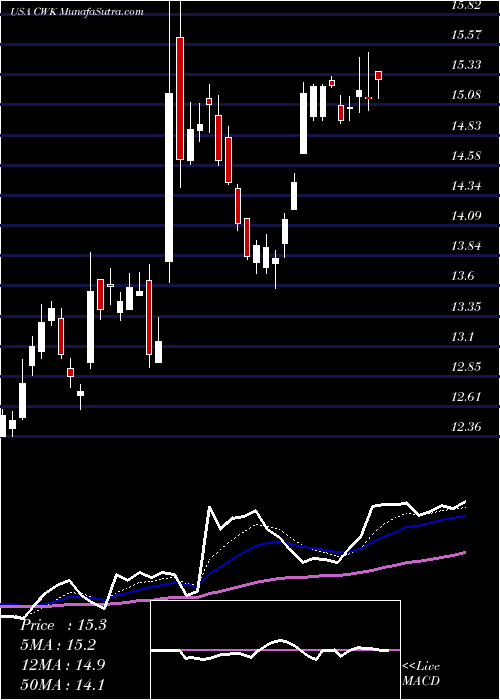Click the 12.61 price axis label
The image size is (500, 700).
(x=466, y=396)
